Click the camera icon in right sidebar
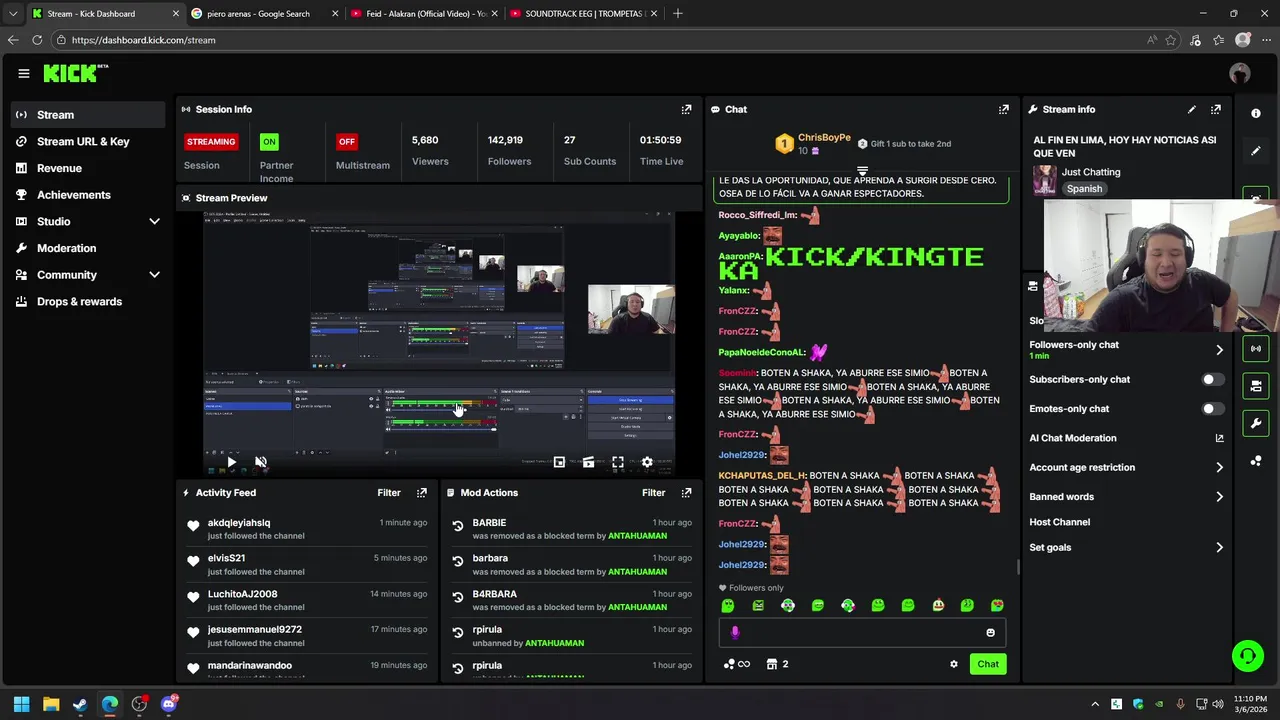Viewport: 1280px width, 720px height. (x=1256, y=385)
